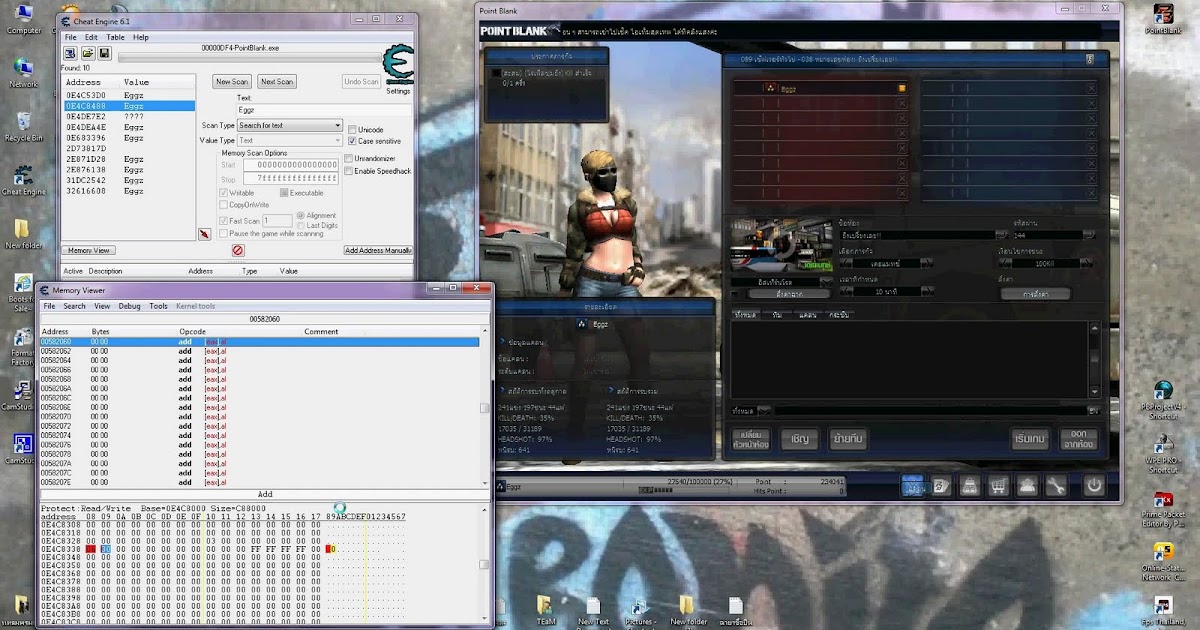
Task: Enable the Unicode checkbox
Action: [x=352, y=129]
